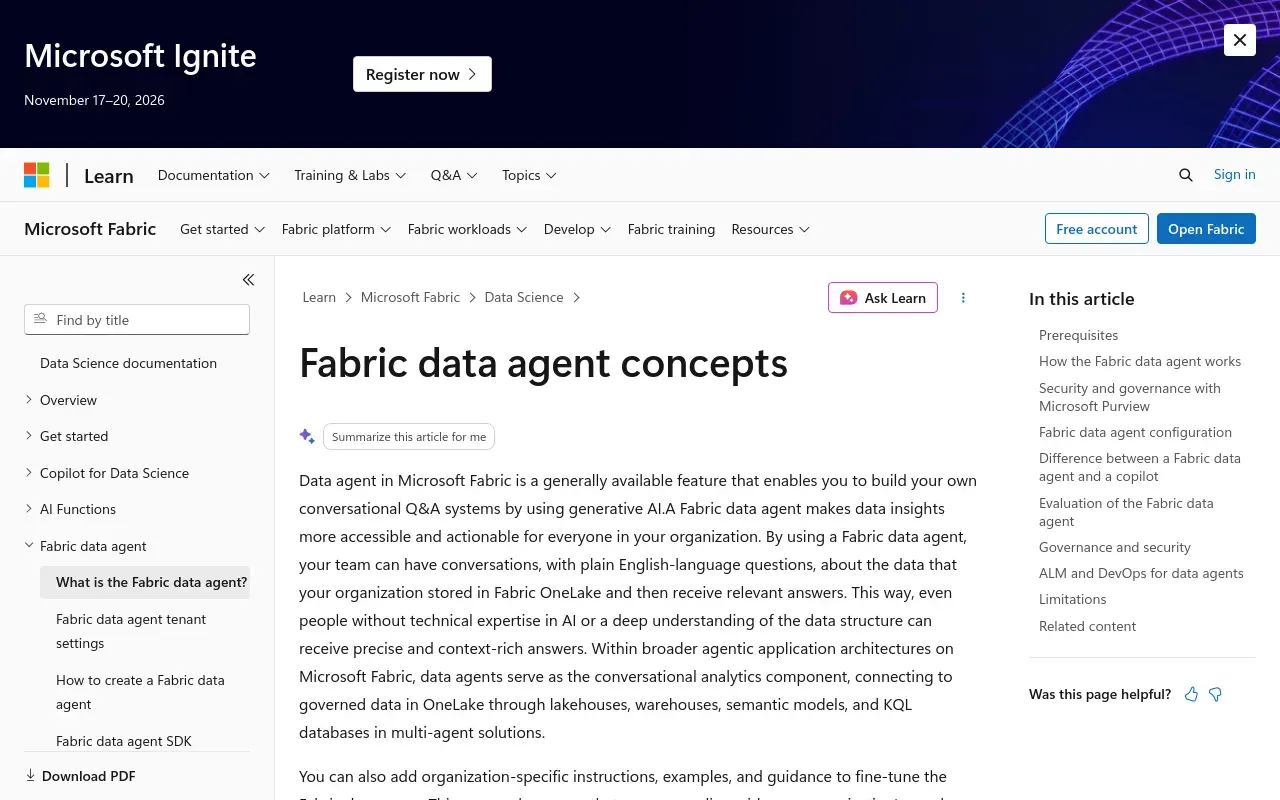The width and height of the screenshot is (1280, 800).
Task: Click the thumbs up feedback icon
Action: click(1191, 694)
